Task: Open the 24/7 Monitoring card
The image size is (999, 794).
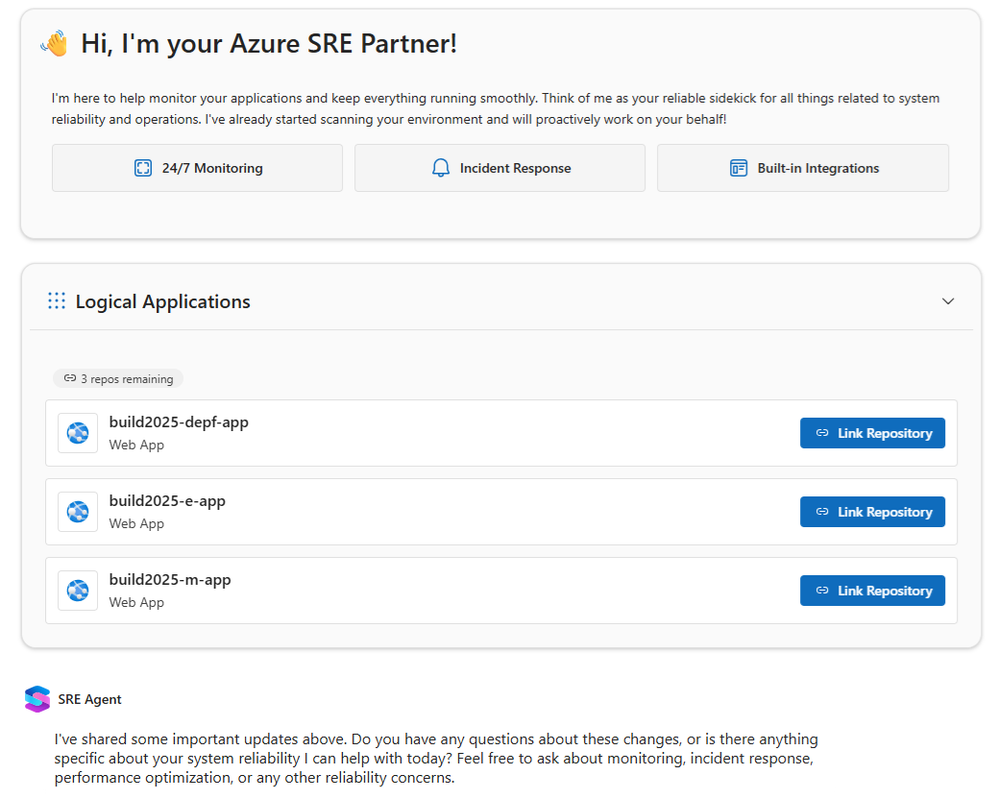Action: (x=197, y=168)
